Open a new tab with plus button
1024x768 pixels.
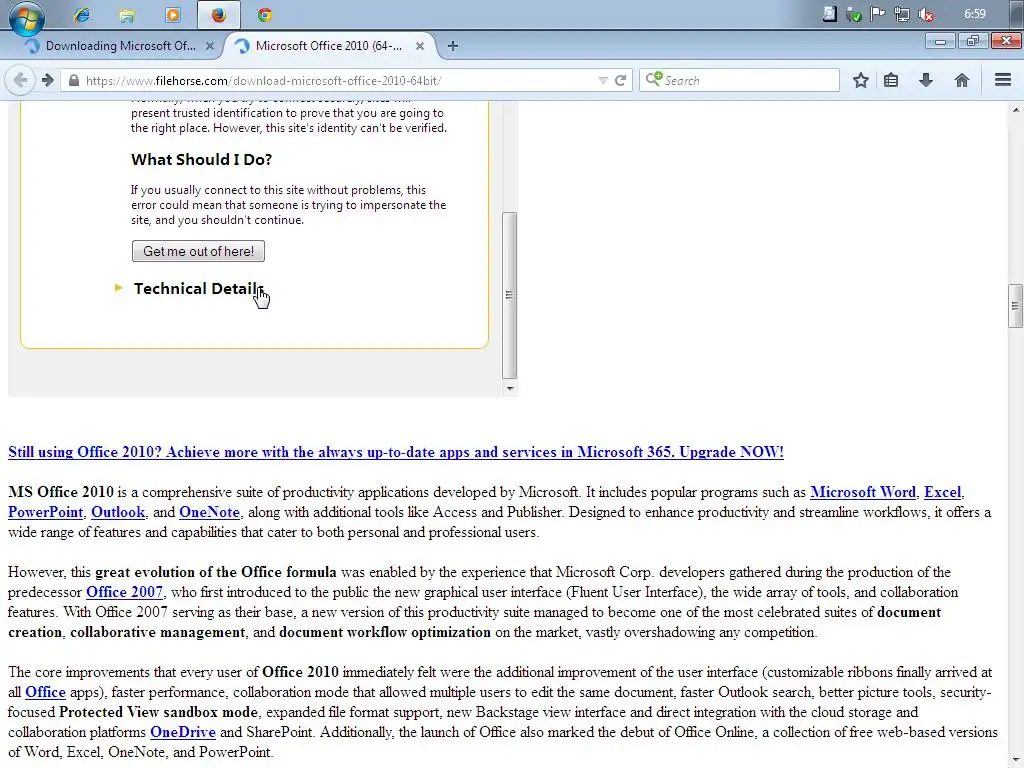point(453,46)
